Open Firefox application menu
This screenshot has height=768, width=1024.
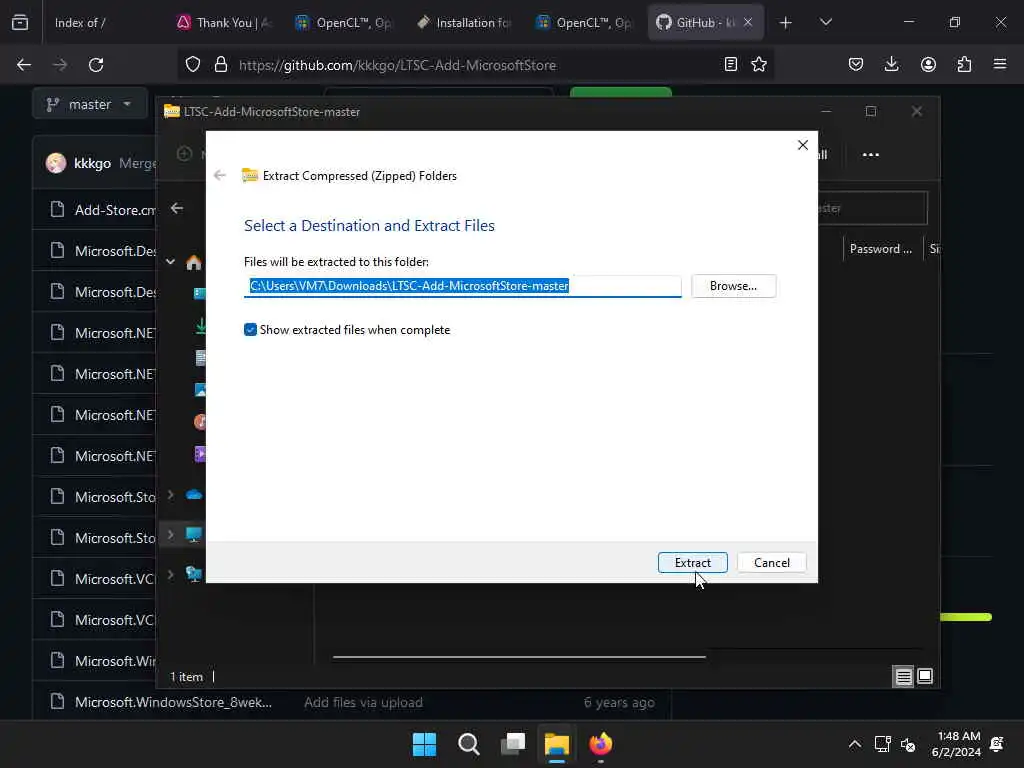(1000, 64)
